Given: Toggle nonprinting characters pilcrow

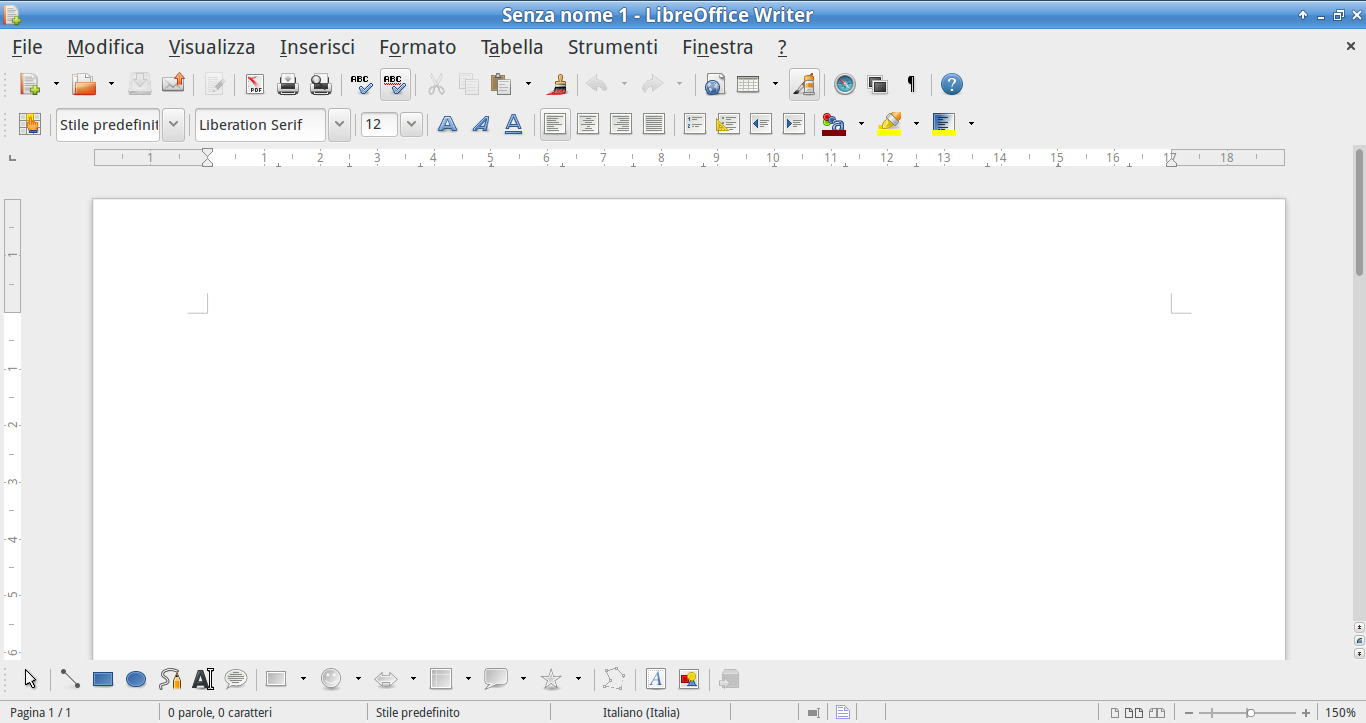Looking at the screenshot, I should click(x=911, y=85).
